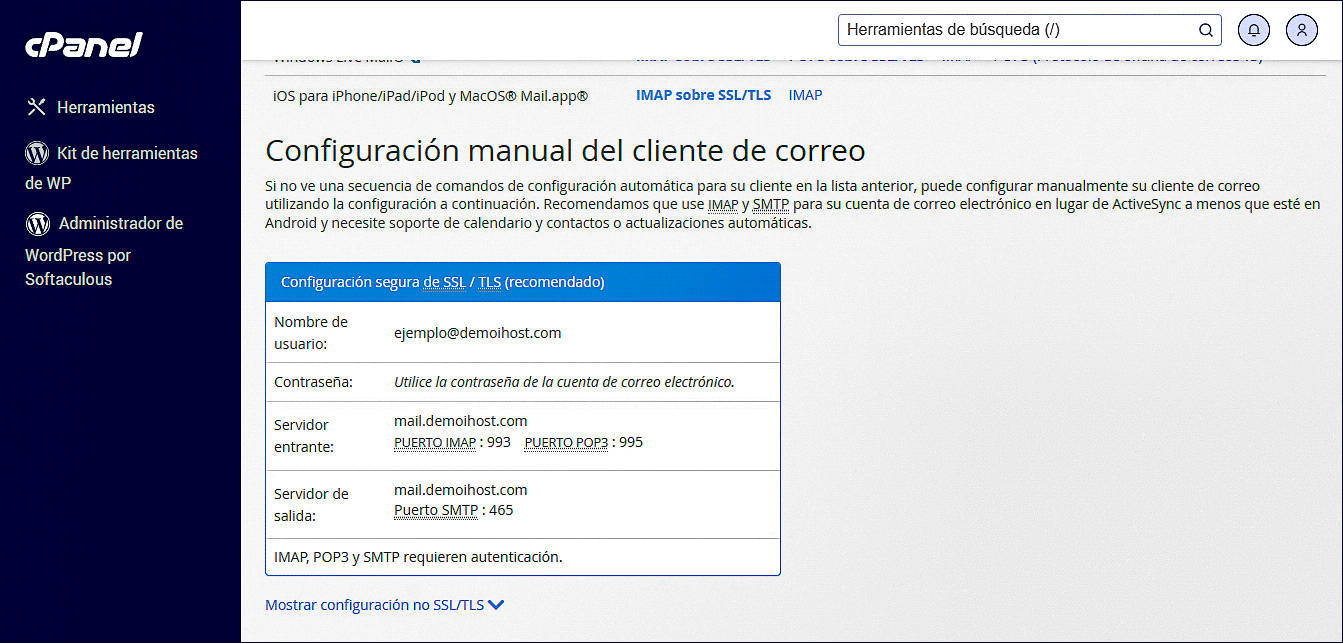Click the PUERTO POP3 label
The height and width of the screenshot is (643, 1343).
click(566, 442)
